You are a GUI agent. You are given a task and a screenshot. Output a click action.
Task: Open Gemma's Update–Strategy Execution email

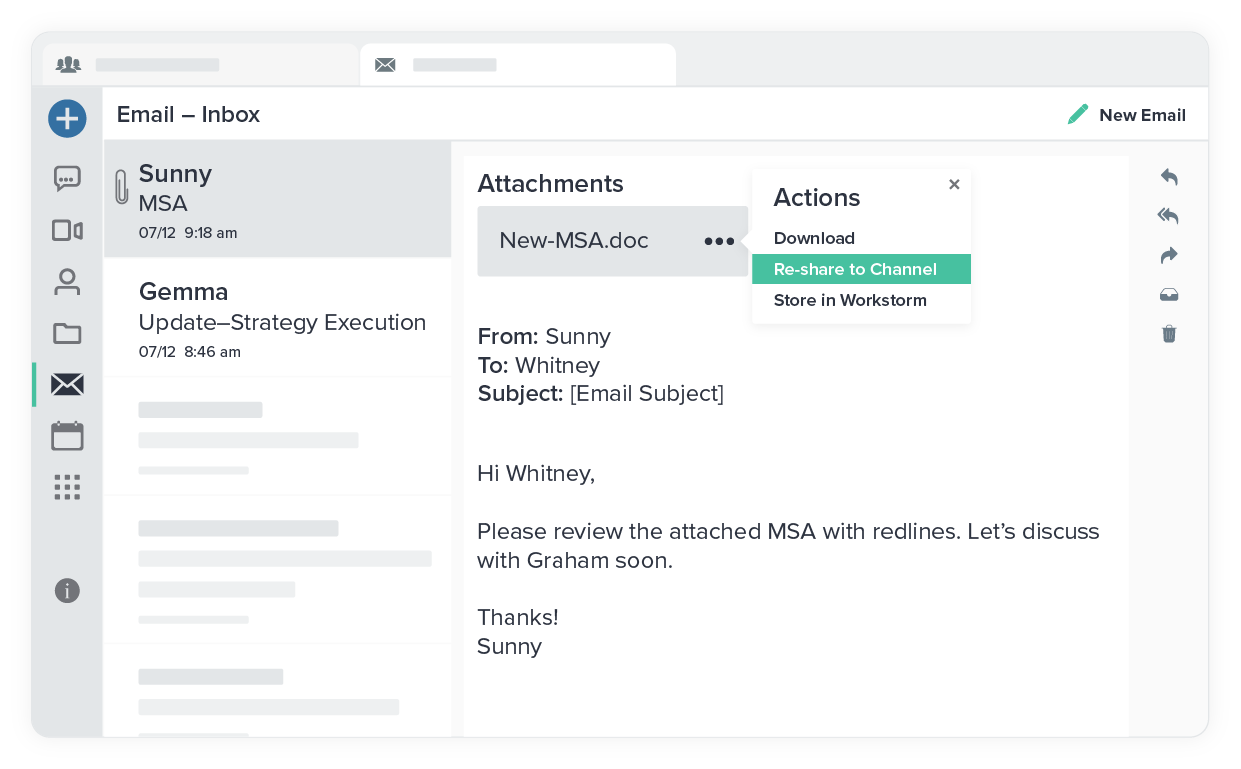point(281,322)
